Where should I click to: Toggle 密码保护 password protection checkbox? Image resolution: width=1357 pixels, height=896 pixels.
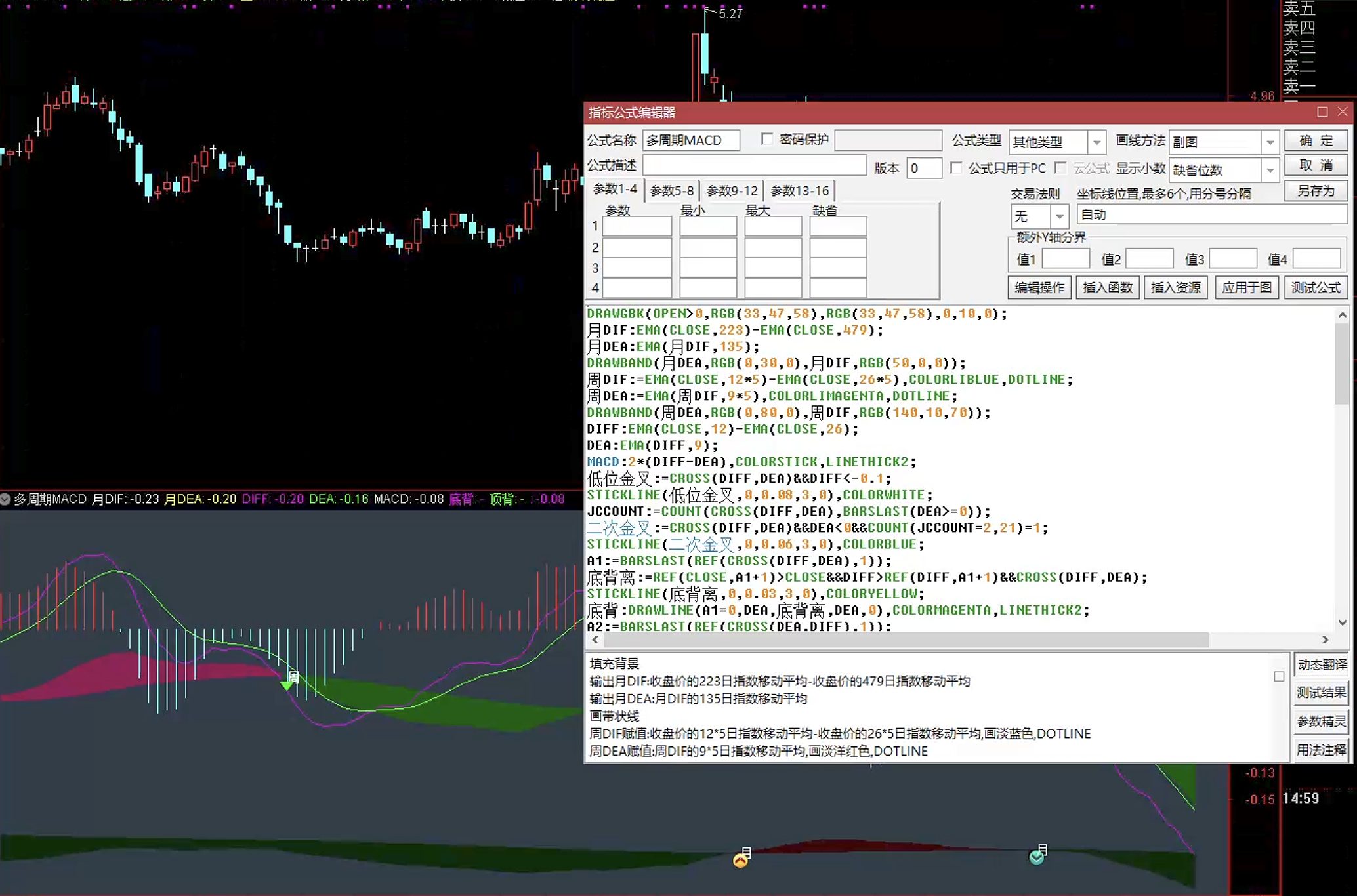(766, 139)
